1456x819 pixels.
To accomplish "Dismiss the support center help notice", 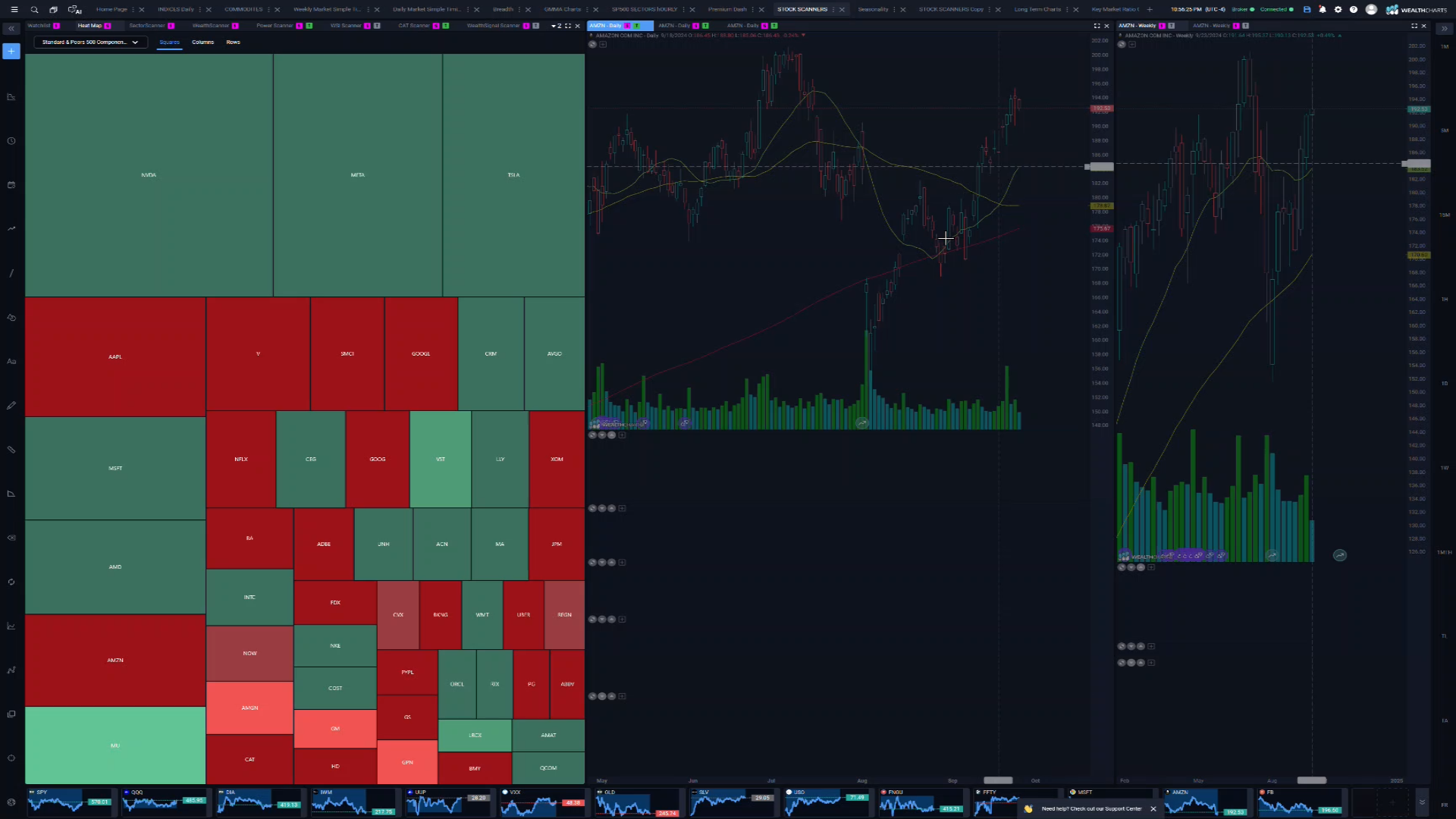I will 1153,809.
